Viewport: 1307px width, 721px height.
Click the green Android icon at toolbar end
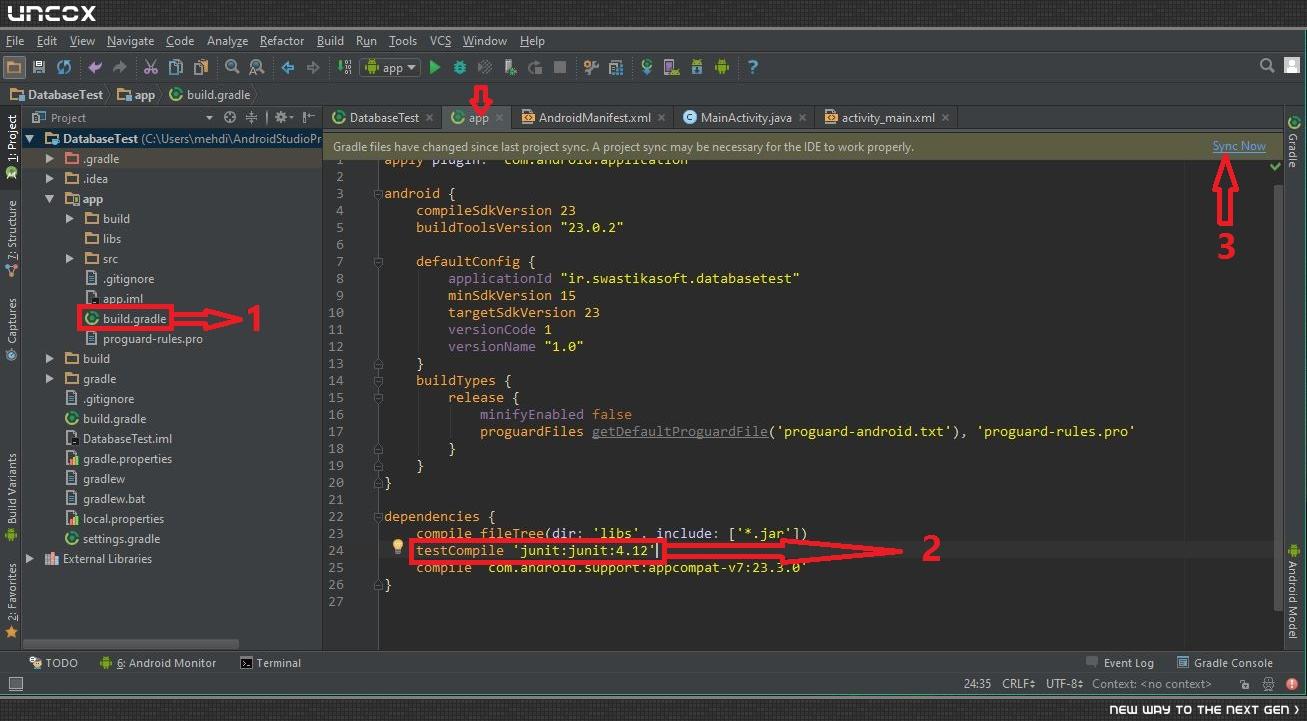coord(722,67)
